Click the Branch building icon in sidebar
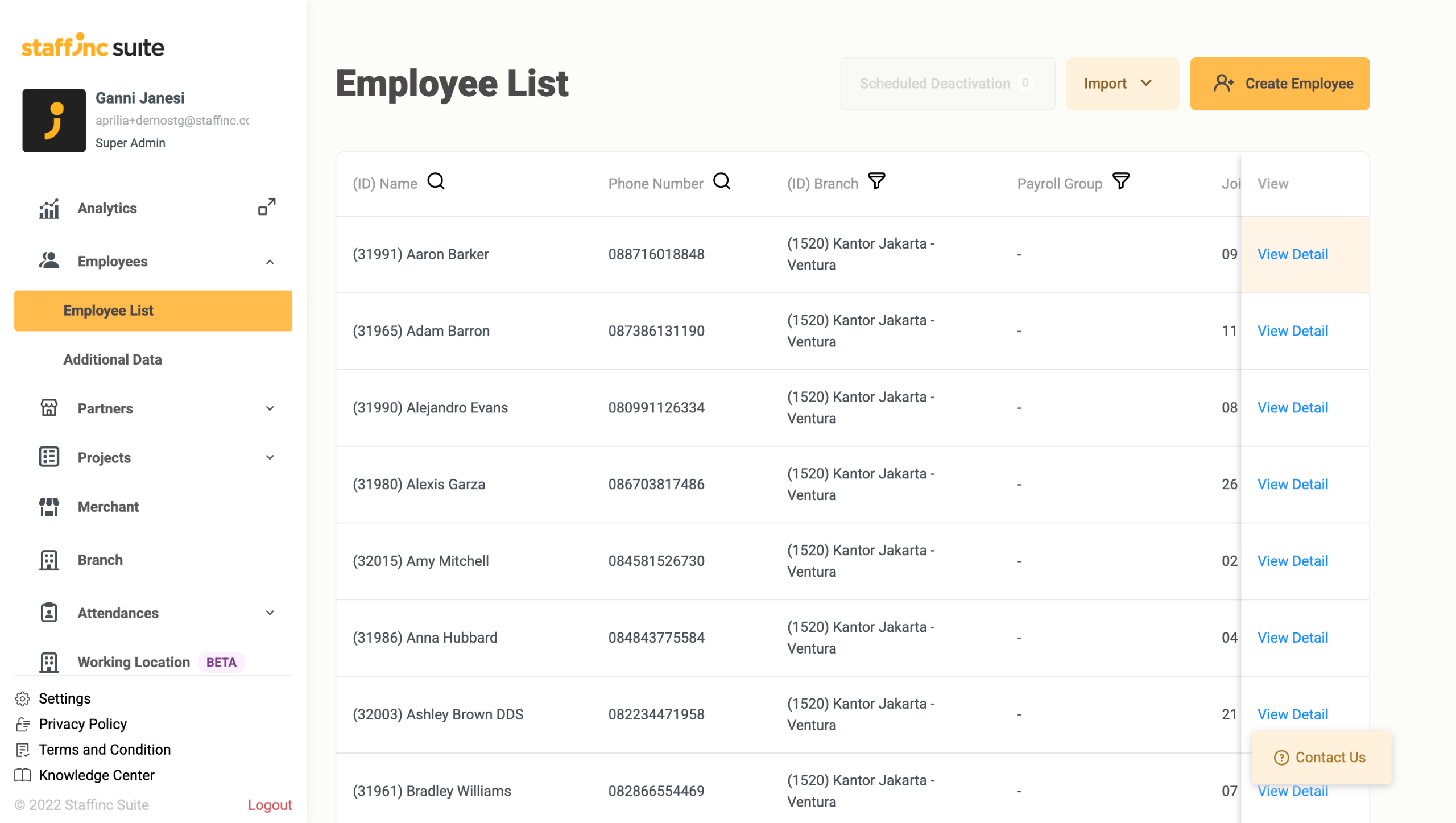Screen dimensions: 1456x823 tap(49, 560)
